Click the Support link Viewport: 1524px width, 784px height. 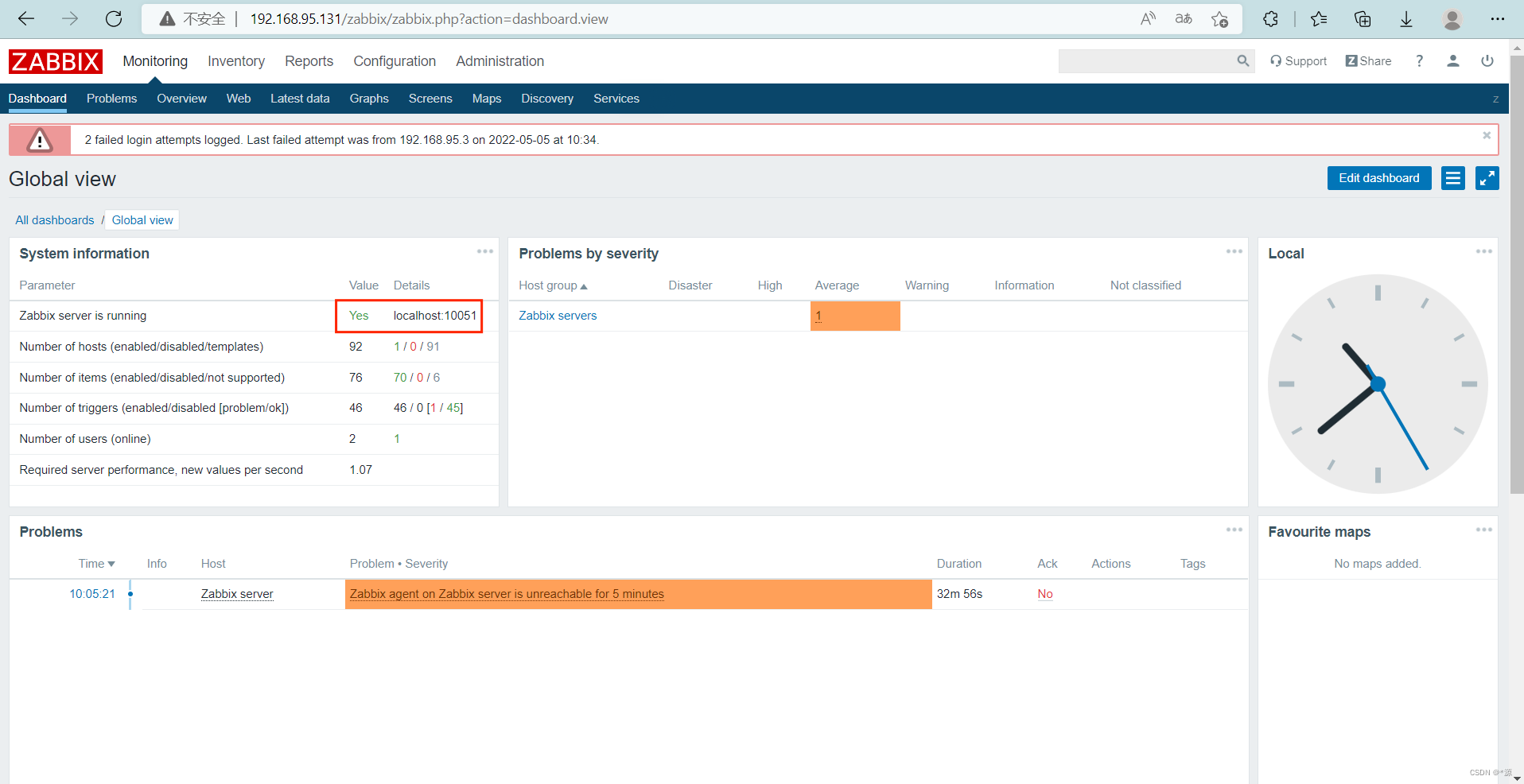click(1299, 61)
